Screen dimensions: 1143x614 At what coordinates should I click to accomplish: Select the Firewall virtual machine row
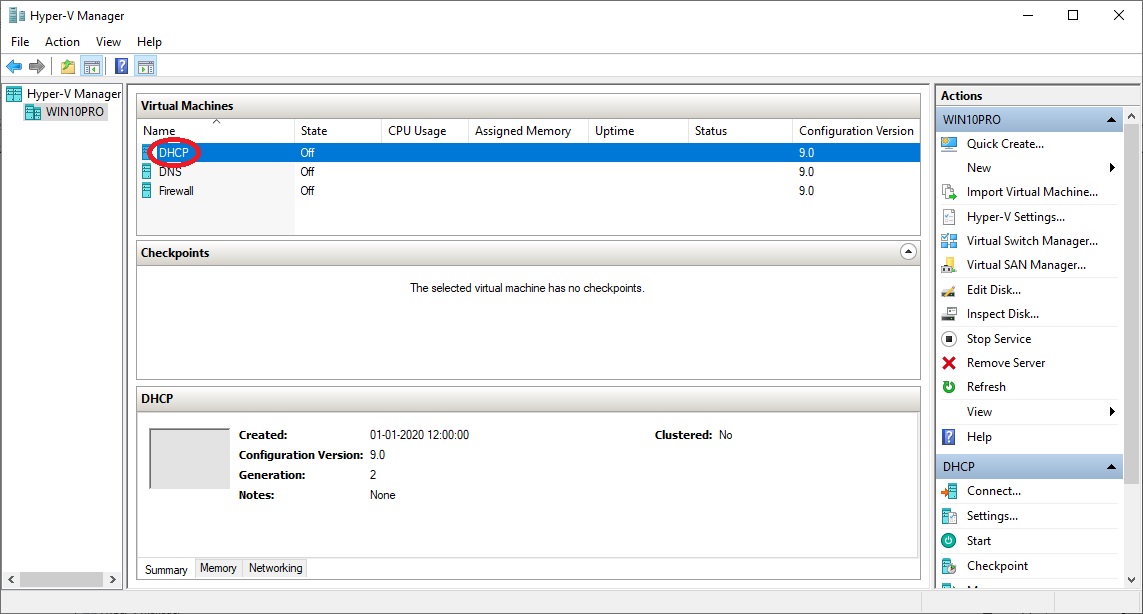[x=528, y=191]
